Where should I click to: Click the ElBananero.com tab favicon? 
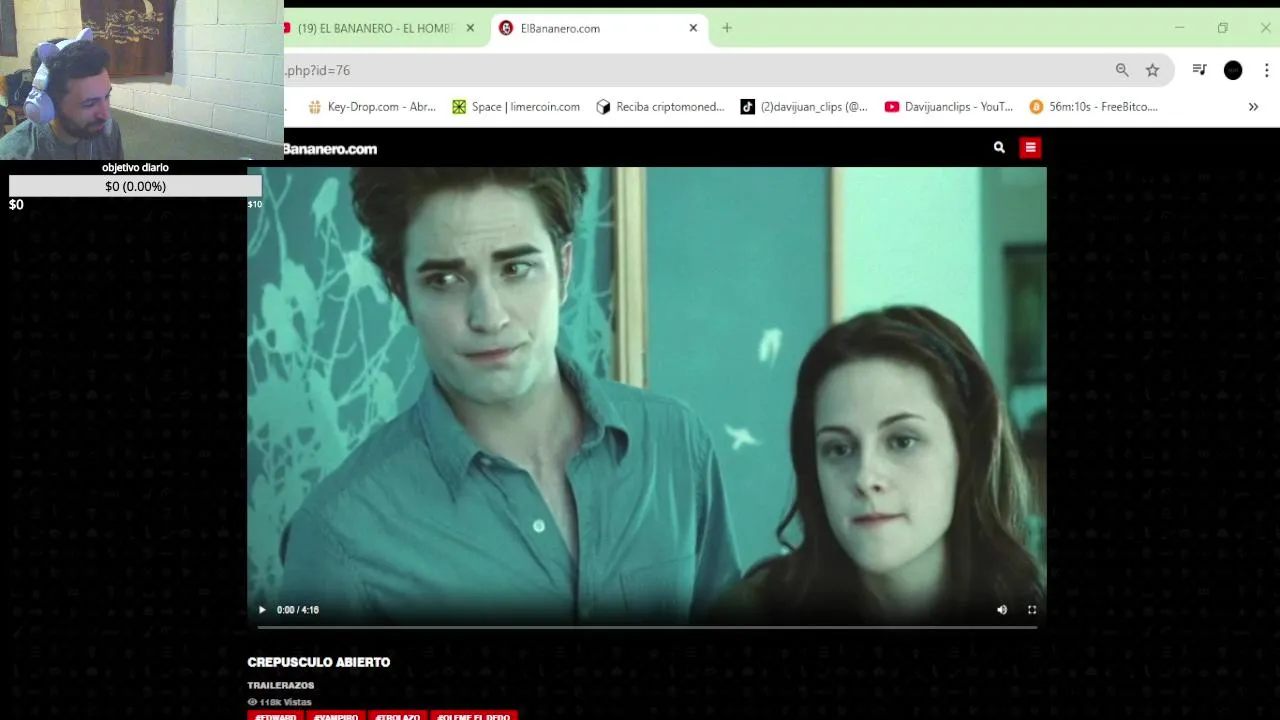506,28
